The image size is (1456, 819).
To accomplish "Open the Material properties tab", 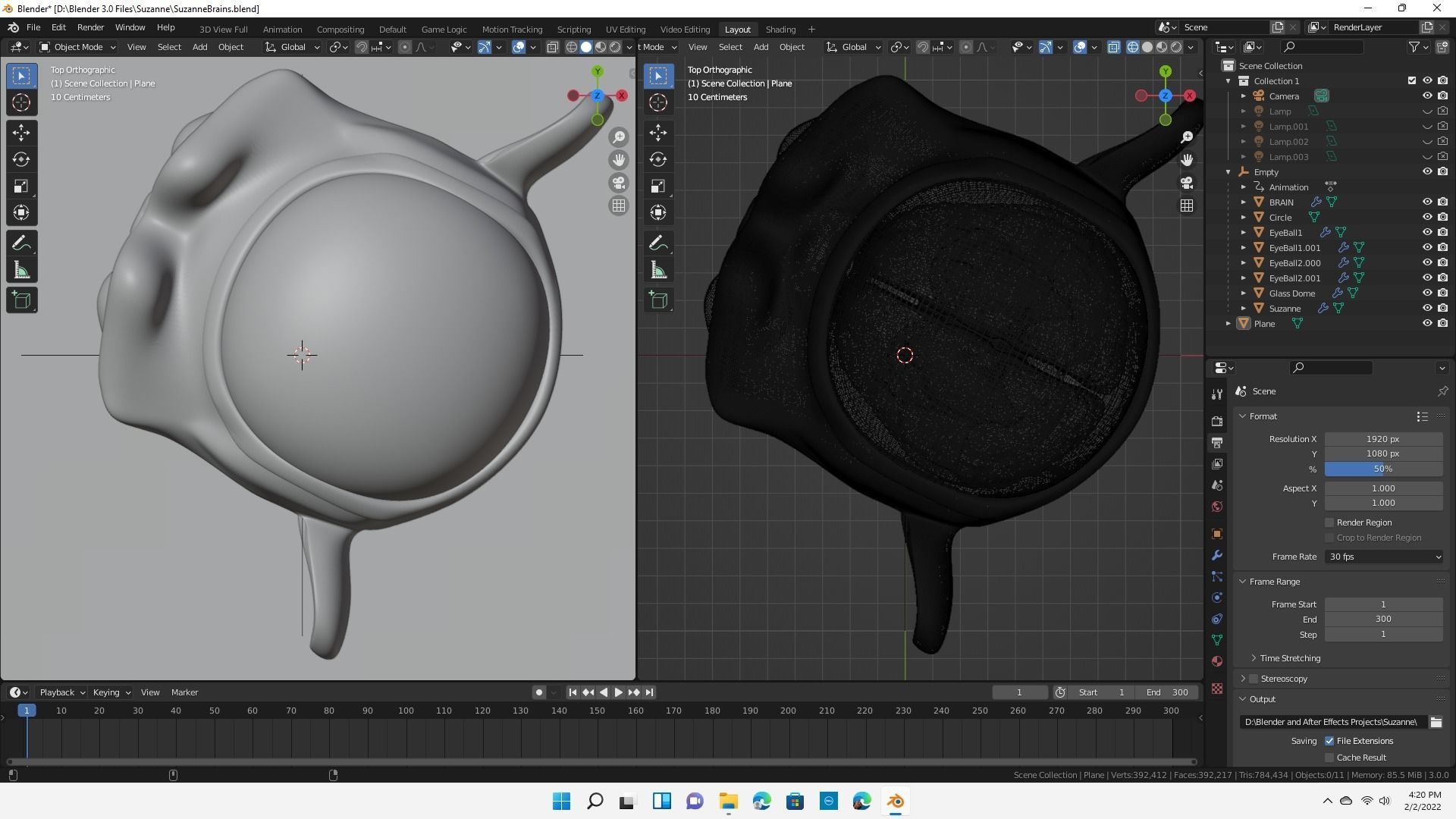I will [1217, 661].
